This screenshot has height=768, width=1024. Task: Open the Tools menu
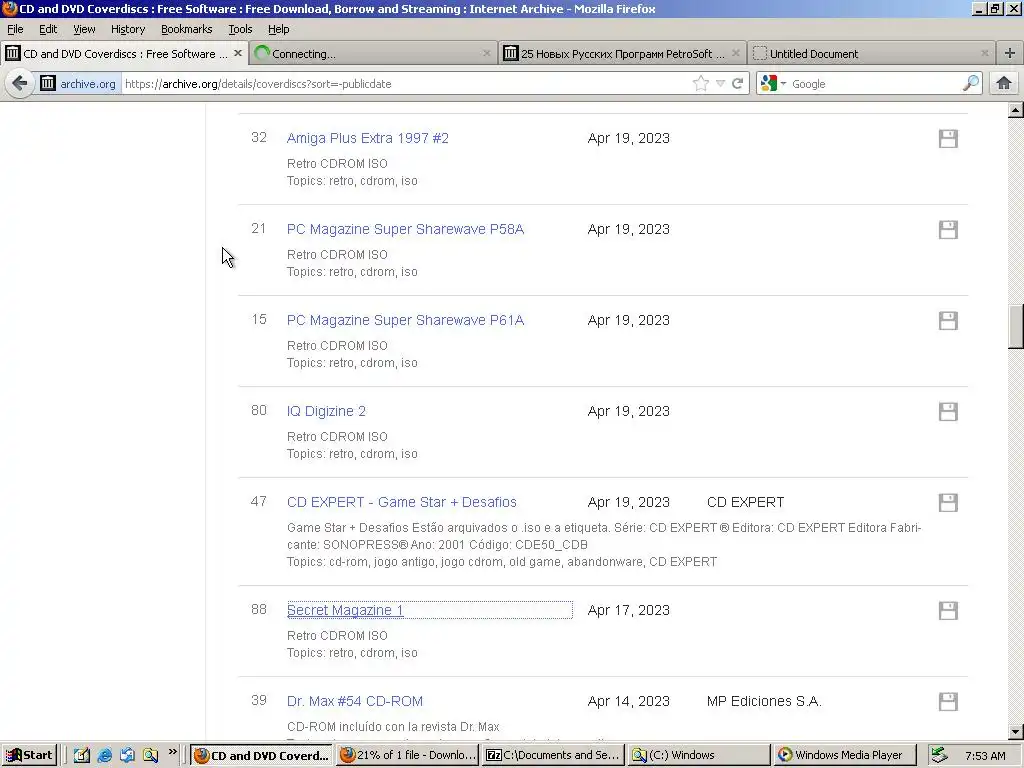pos(240,29)
